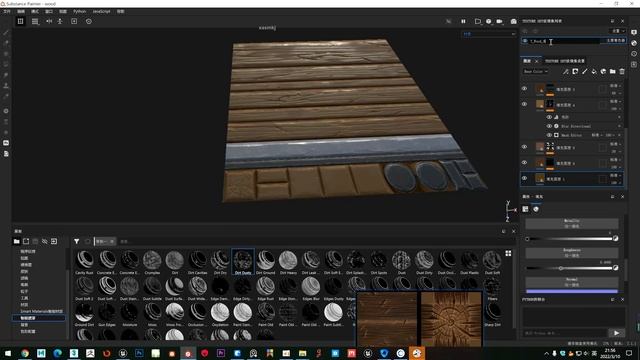Screen dimensions: 640x360
Task: Hide the Blur Directional effect
Action: click(549, 126)
